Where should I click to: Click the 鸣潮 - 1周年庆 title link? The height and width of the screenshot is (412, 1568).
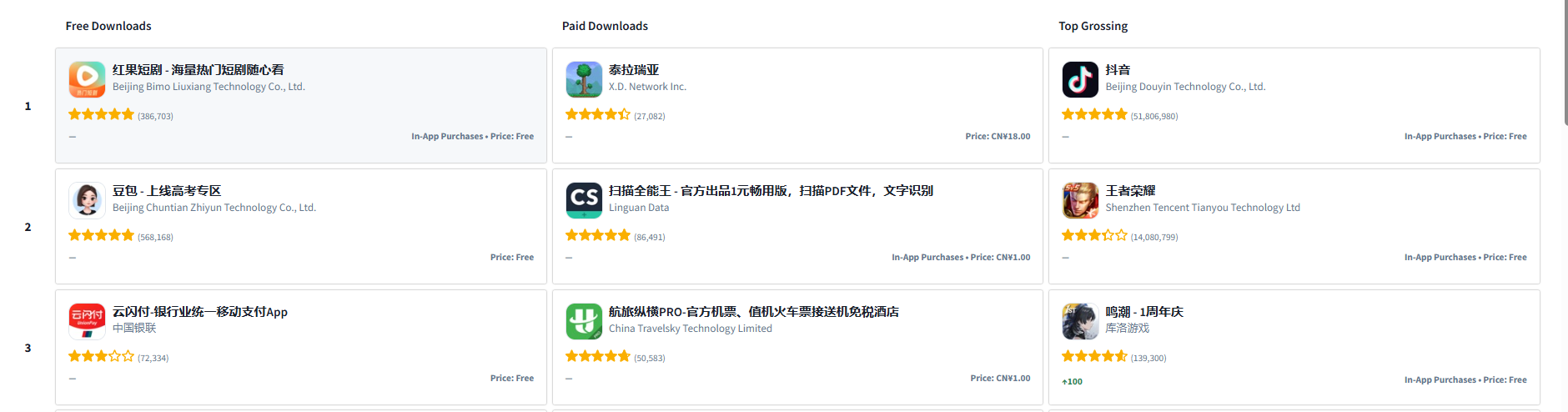pos(1144,312)
